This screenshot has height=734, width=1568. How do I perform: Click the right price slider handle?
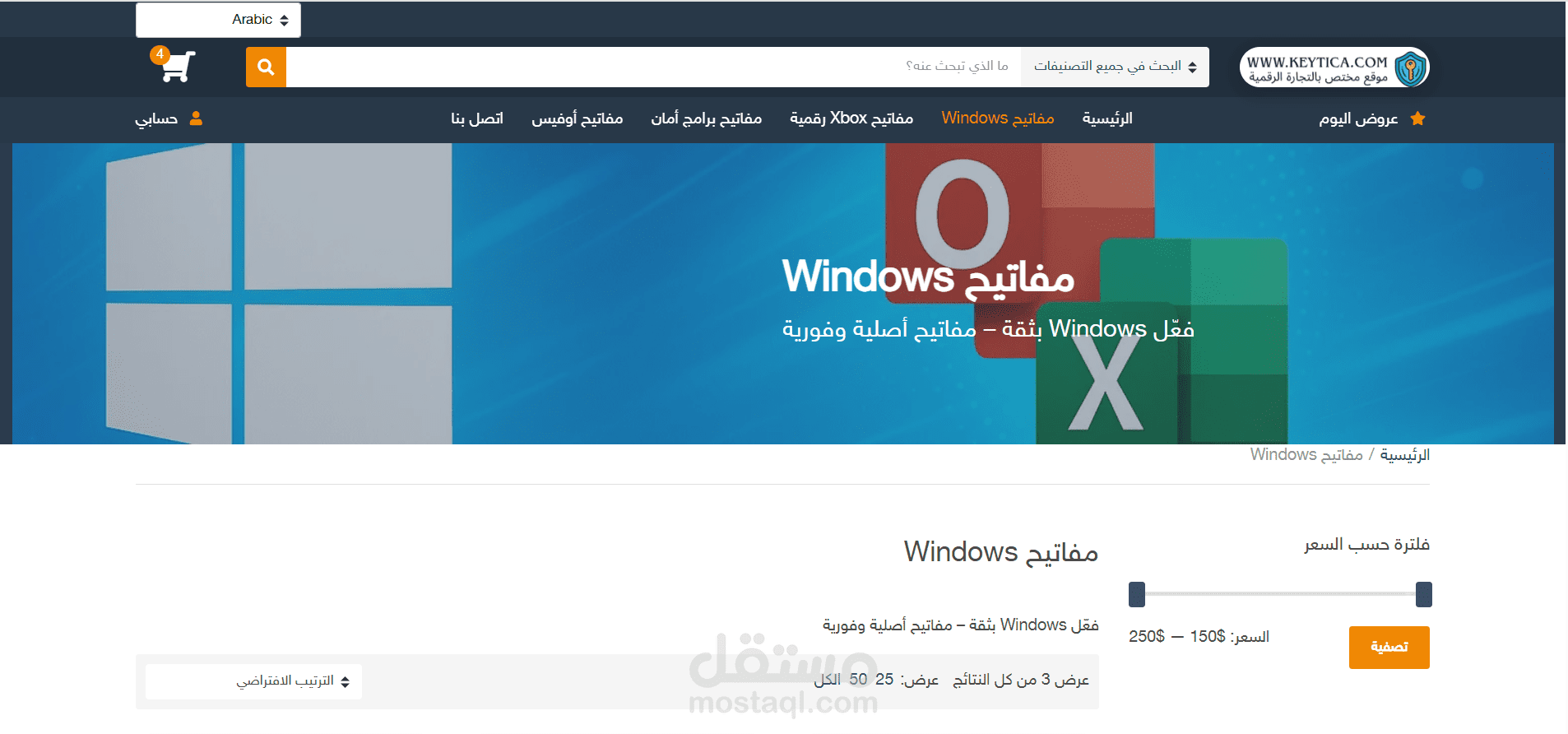click(1424, 594)
